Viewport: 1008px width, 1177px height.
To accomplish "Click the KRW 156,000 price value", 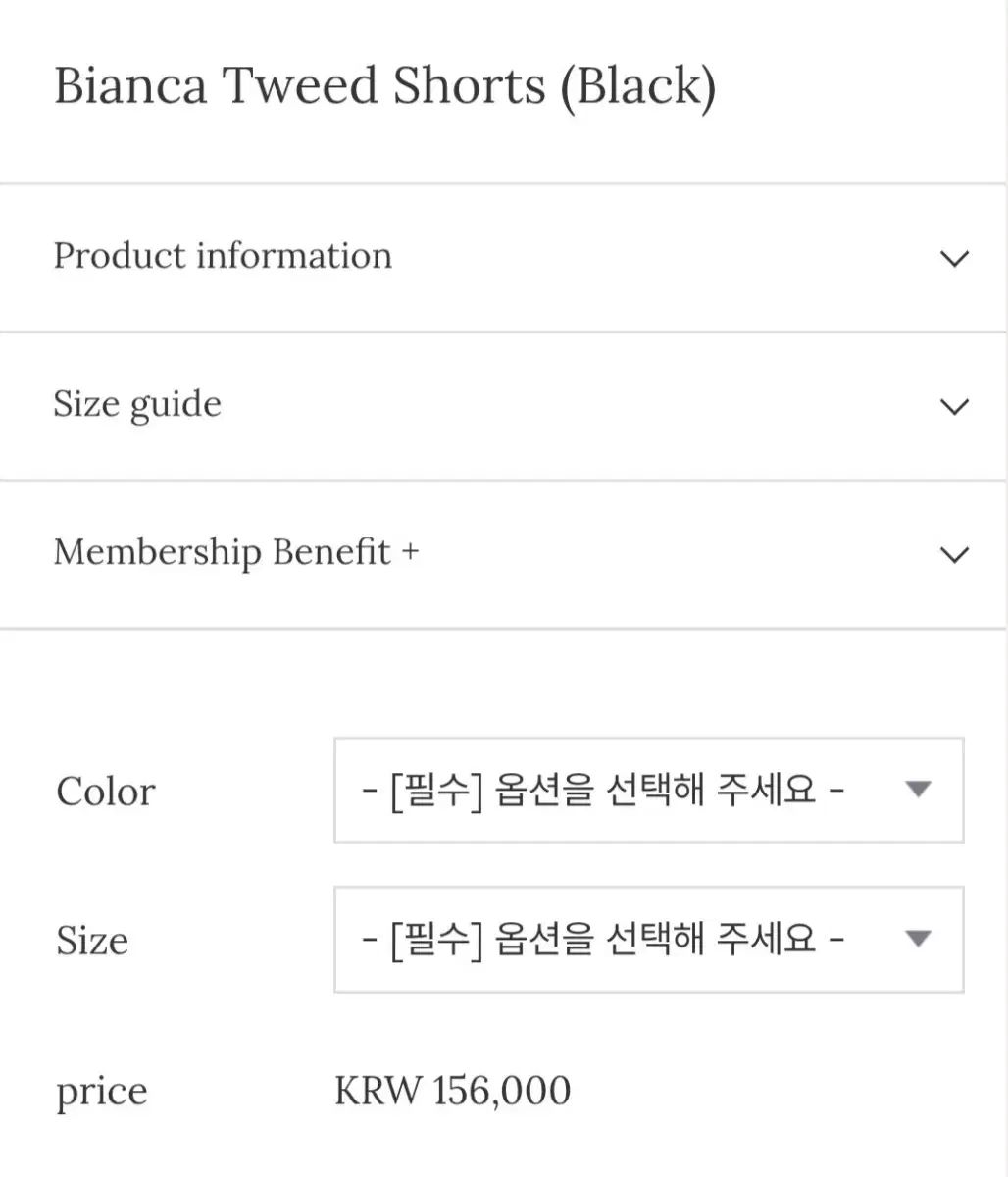I will pos(452,1091).
